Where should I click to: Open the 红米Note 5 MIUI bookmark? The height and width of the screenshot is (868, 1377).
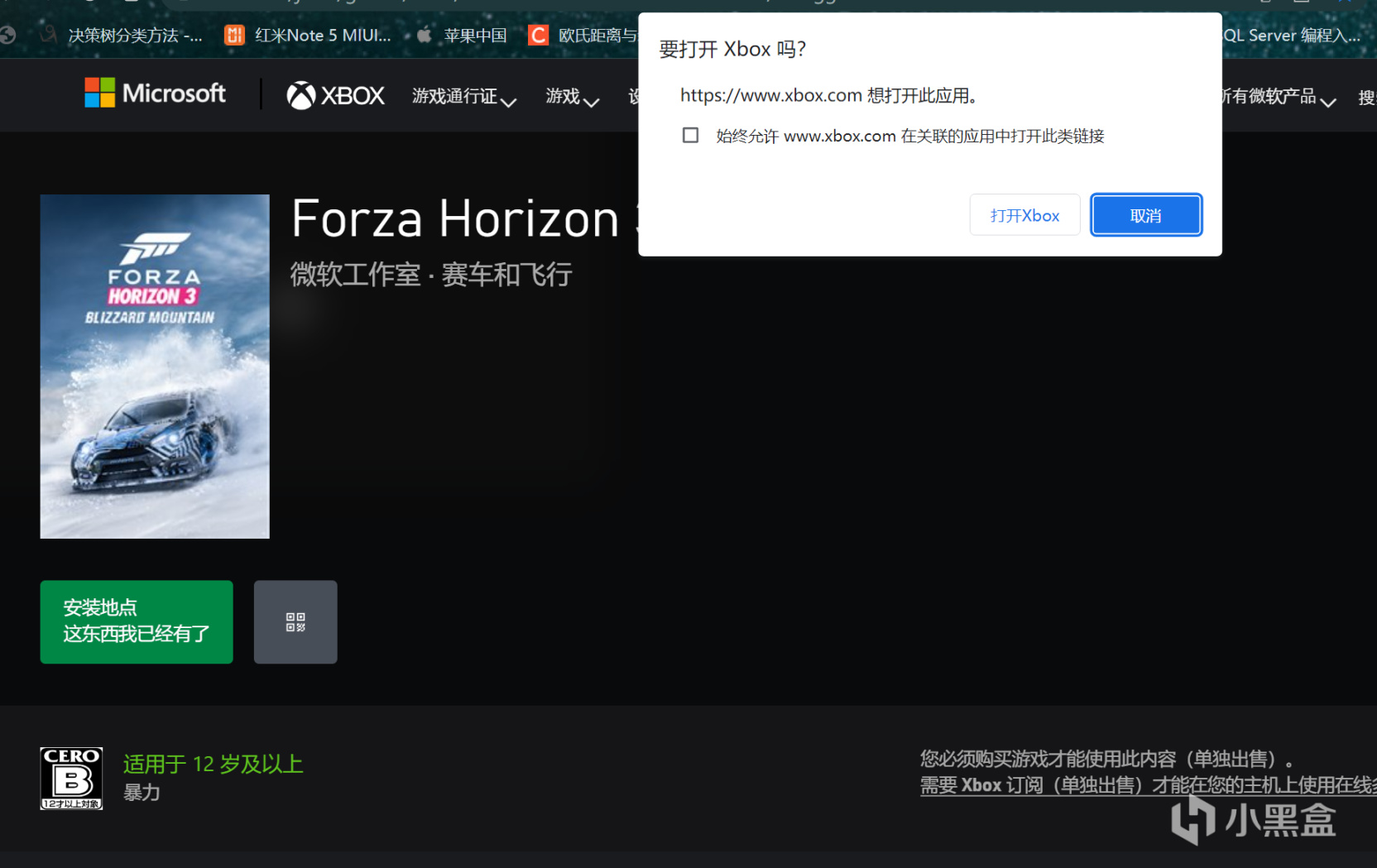pos(308,35)
